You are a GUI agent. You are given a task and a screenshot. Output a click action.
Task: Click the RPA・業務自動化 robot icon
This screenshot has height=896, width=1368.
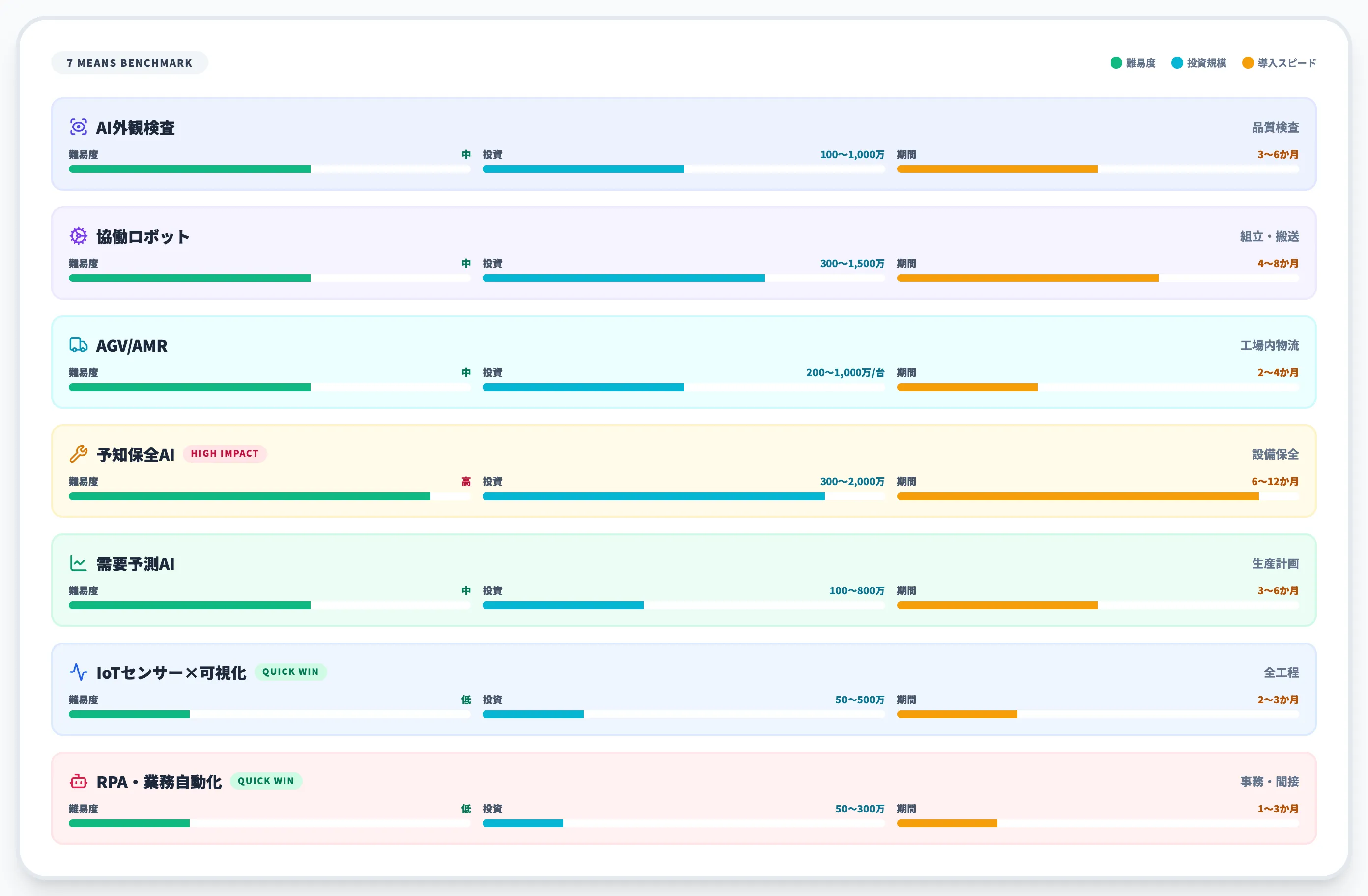tap(78, 781)
